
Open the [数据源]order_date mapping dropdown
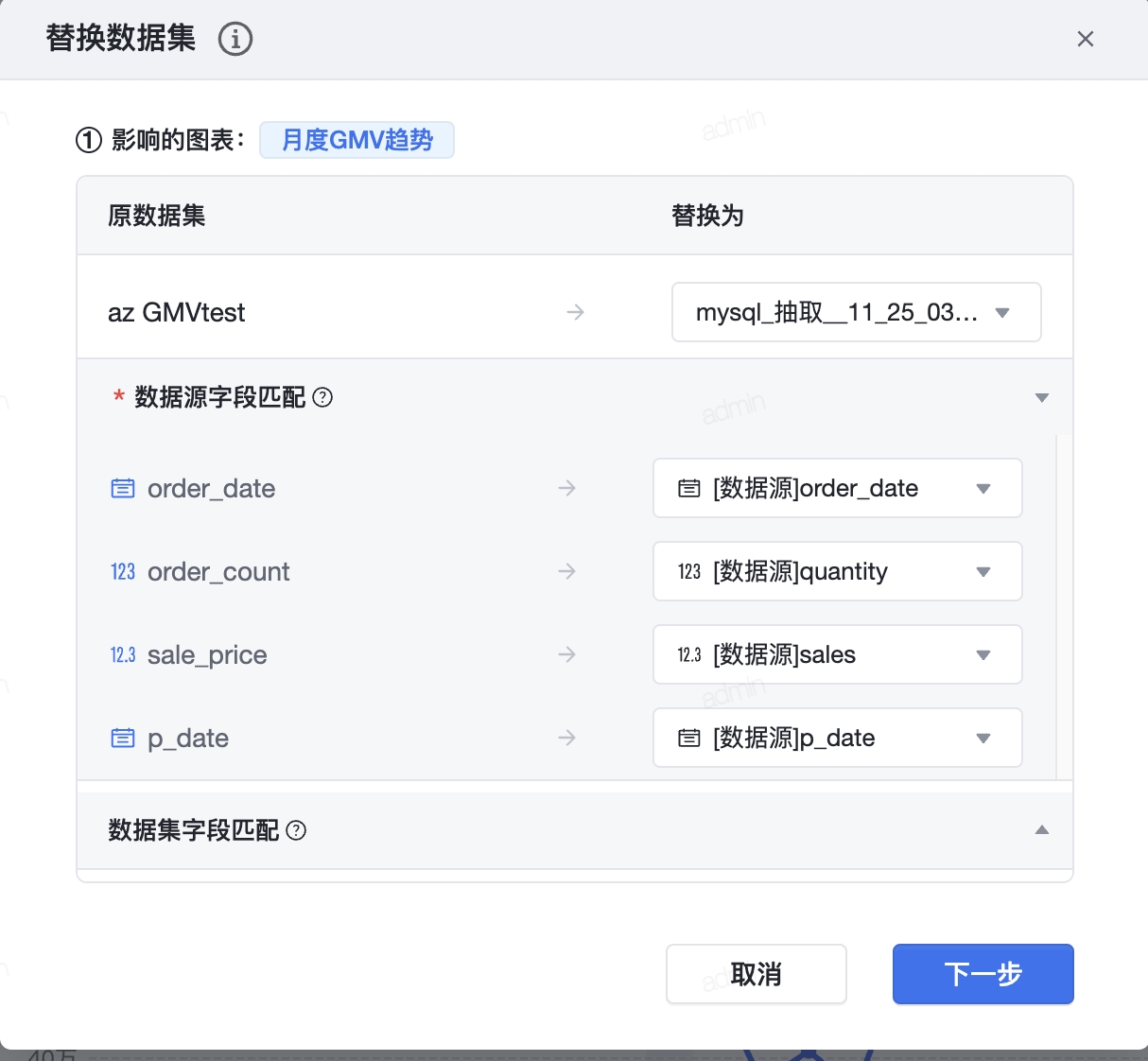(x=837, y=489)
